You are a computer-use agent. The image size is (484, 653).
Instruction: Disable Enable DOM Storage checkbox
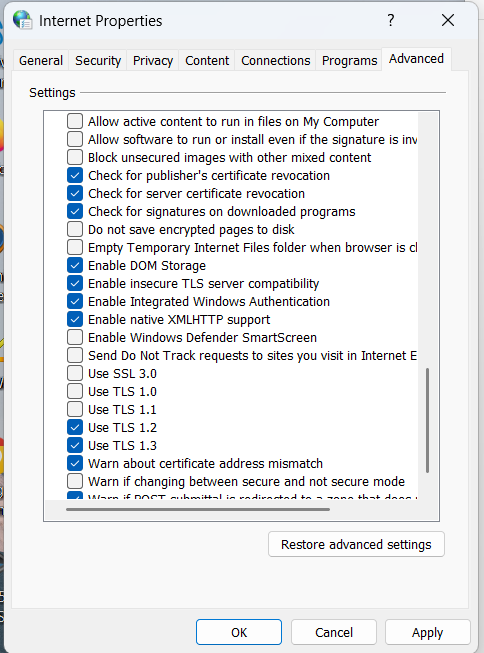(x=75, y=265)
